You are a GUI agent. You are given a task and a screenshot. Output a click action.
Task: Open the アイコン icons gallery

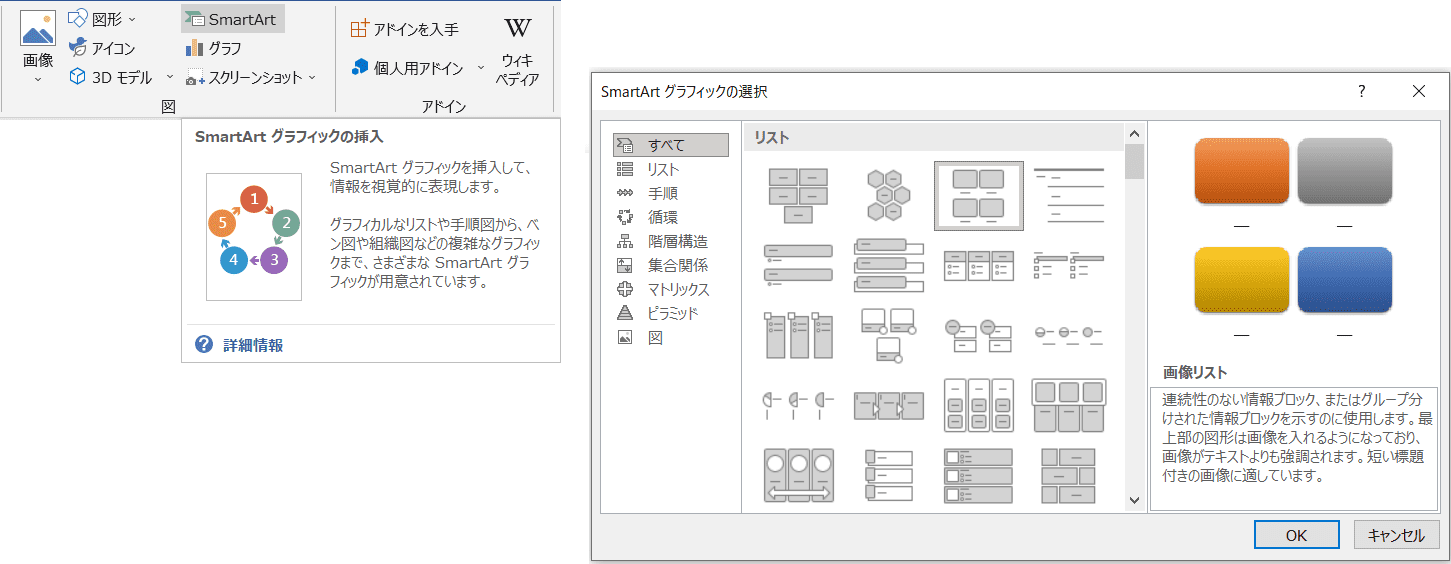102,48
